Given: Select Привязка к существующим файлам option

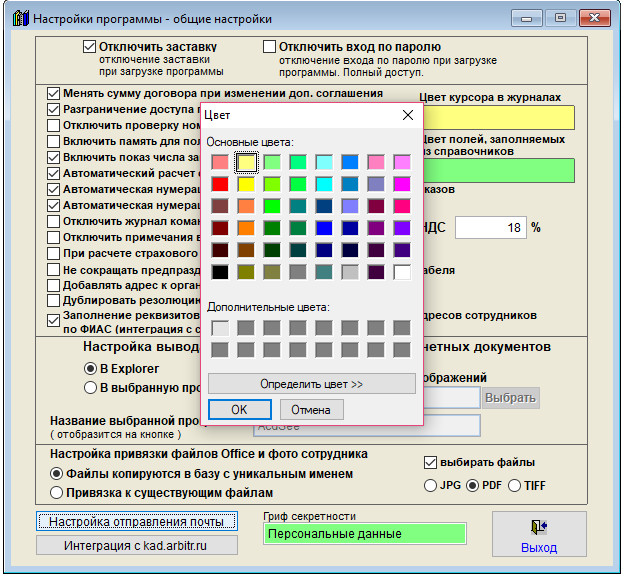Looking at the screenshot, I should click(56, 492).
